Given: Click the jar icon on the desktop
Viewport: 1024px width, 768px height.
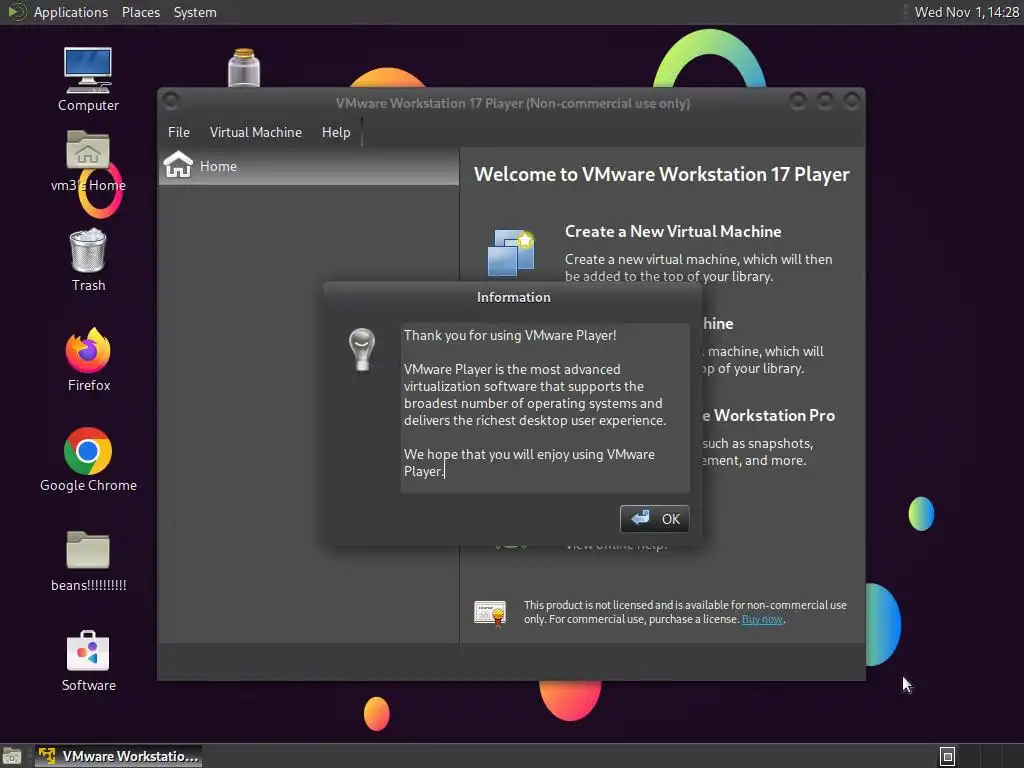Looking at the screenshot, I should [x=244, y=67].
